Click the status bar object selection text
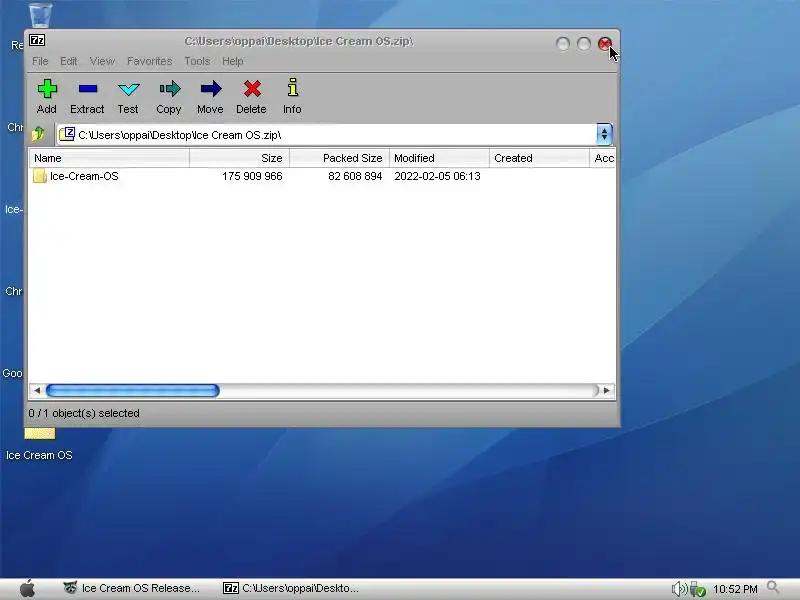This screenshot has height=600, width=800. [x=84, y=413]
